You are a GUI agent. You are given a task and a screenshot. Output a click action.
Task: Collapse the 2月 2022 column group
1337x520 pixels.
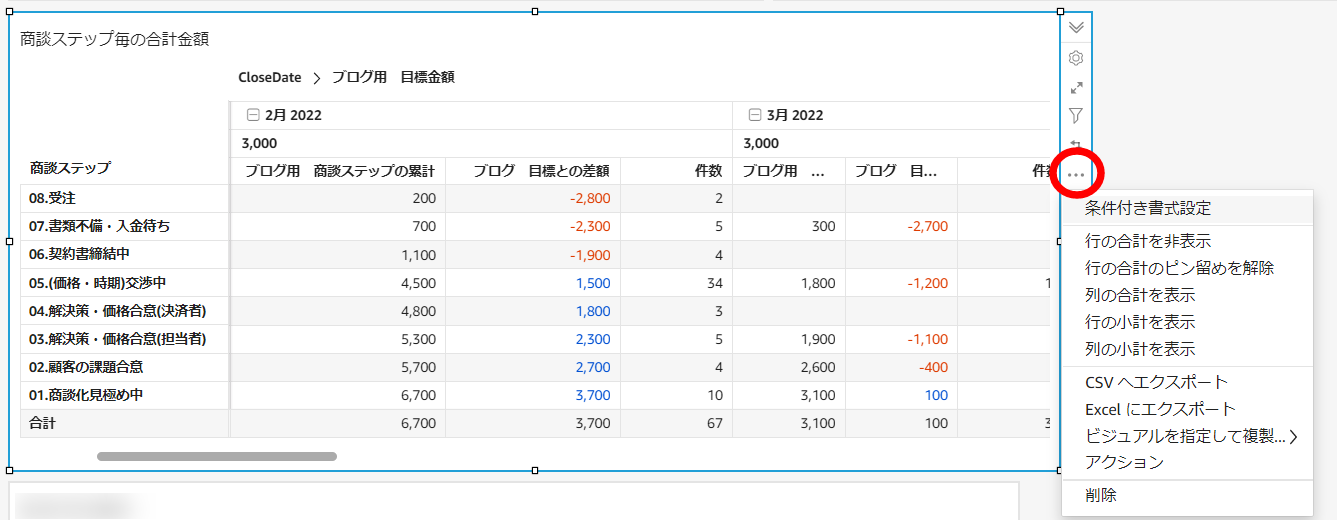pos(252,115)
